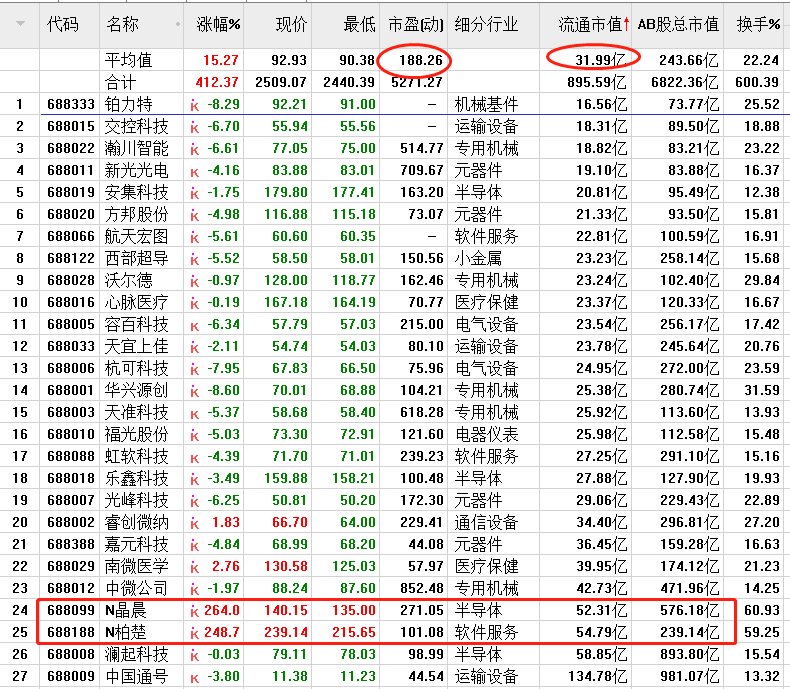Click the 合计 row label
This screenshot has width=790, height=689.
click(120, 82)
